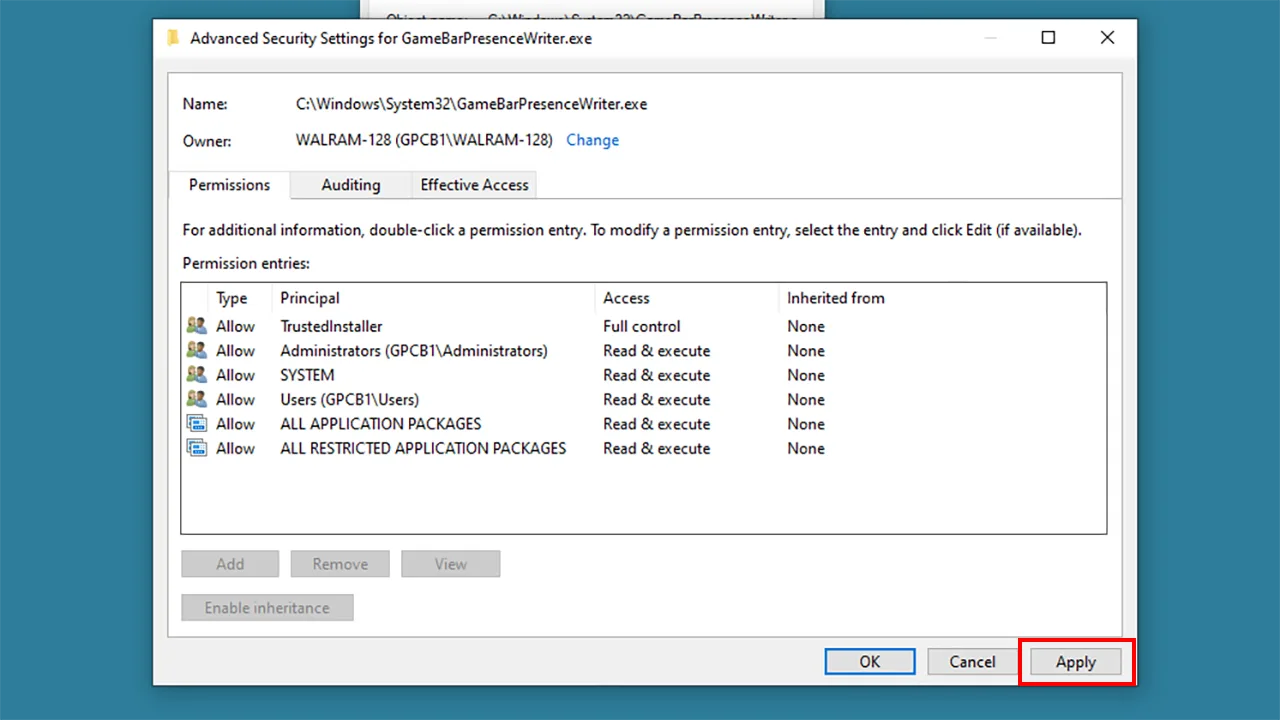Open the Auditing tab
1280x720 pixels.
351,185
